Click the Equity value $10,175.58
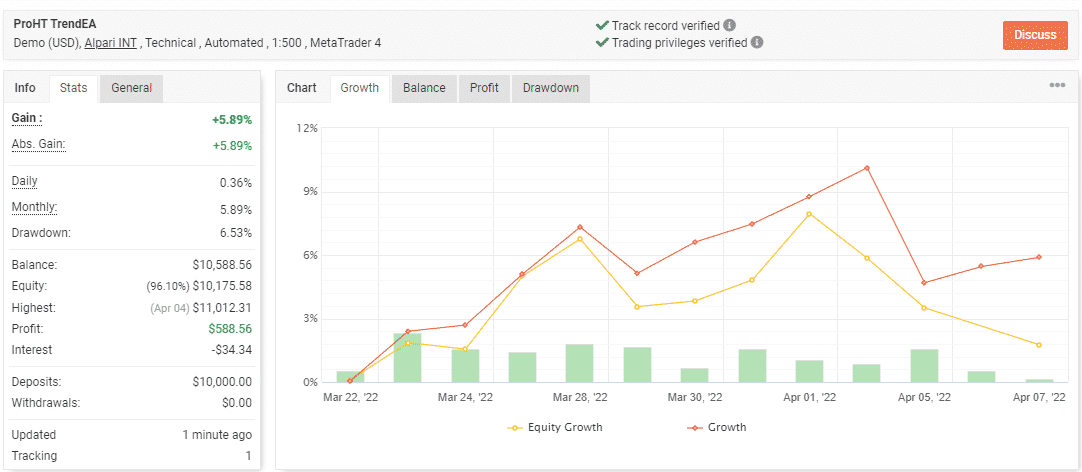 (x=222, y=286)
